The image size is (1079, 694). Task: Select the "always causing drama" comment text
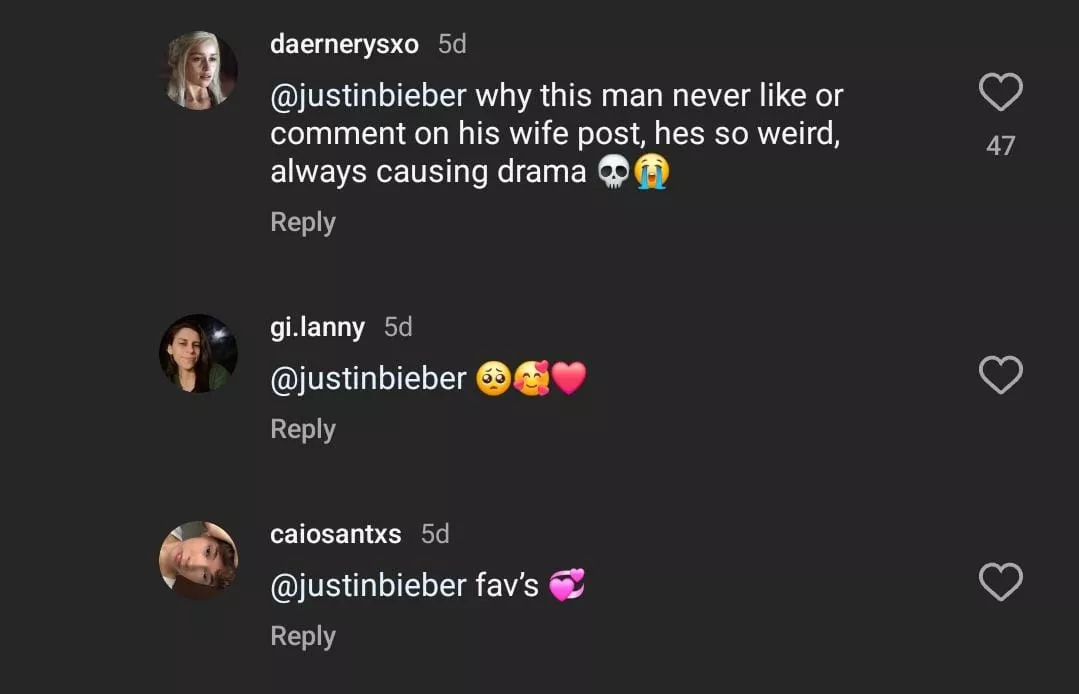click(x=428, y=172)
